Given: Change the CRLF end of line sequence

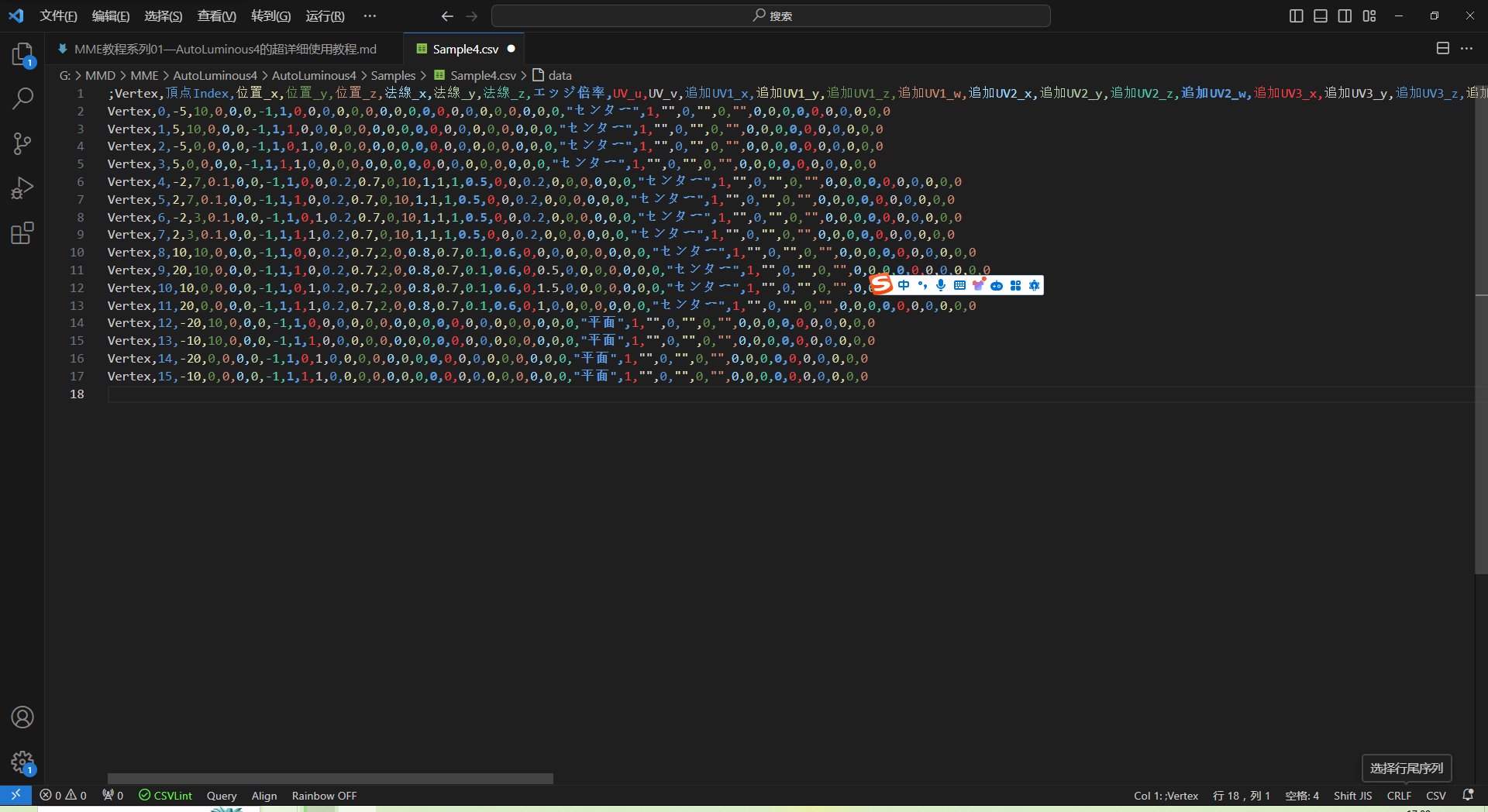Looking at the screenshot, I should pos(1399,795).
